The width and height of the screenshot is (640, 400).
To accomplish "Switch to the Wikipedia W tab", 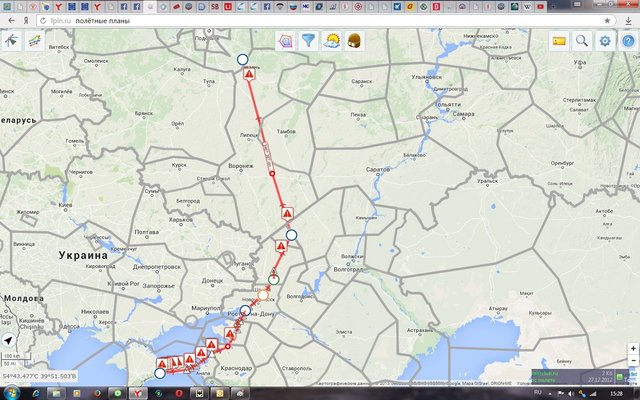I will pos(528,7).
